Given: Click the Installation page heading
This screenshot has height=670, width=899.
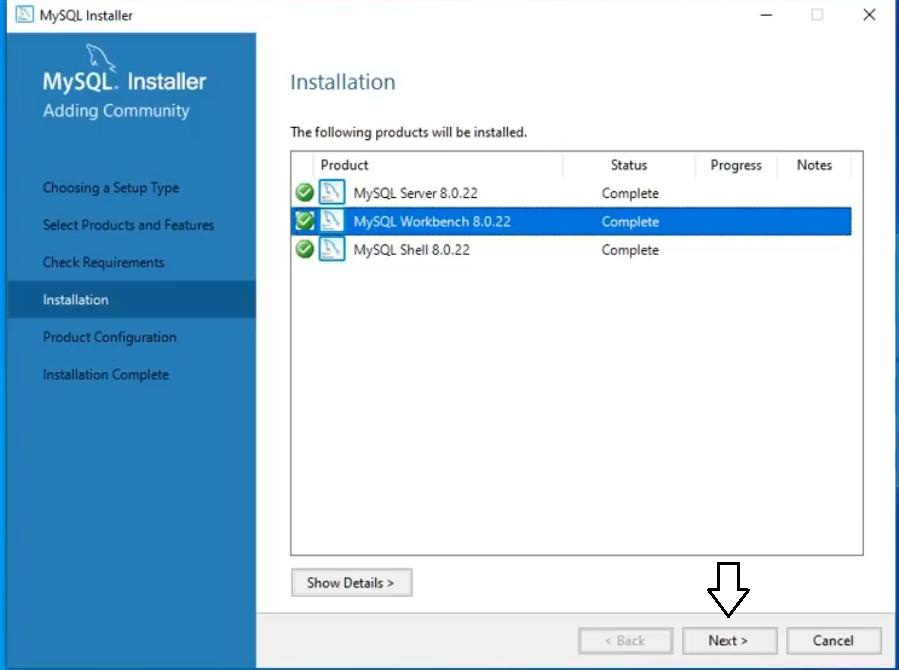Looking at the screenshot, I should point(343,82).
